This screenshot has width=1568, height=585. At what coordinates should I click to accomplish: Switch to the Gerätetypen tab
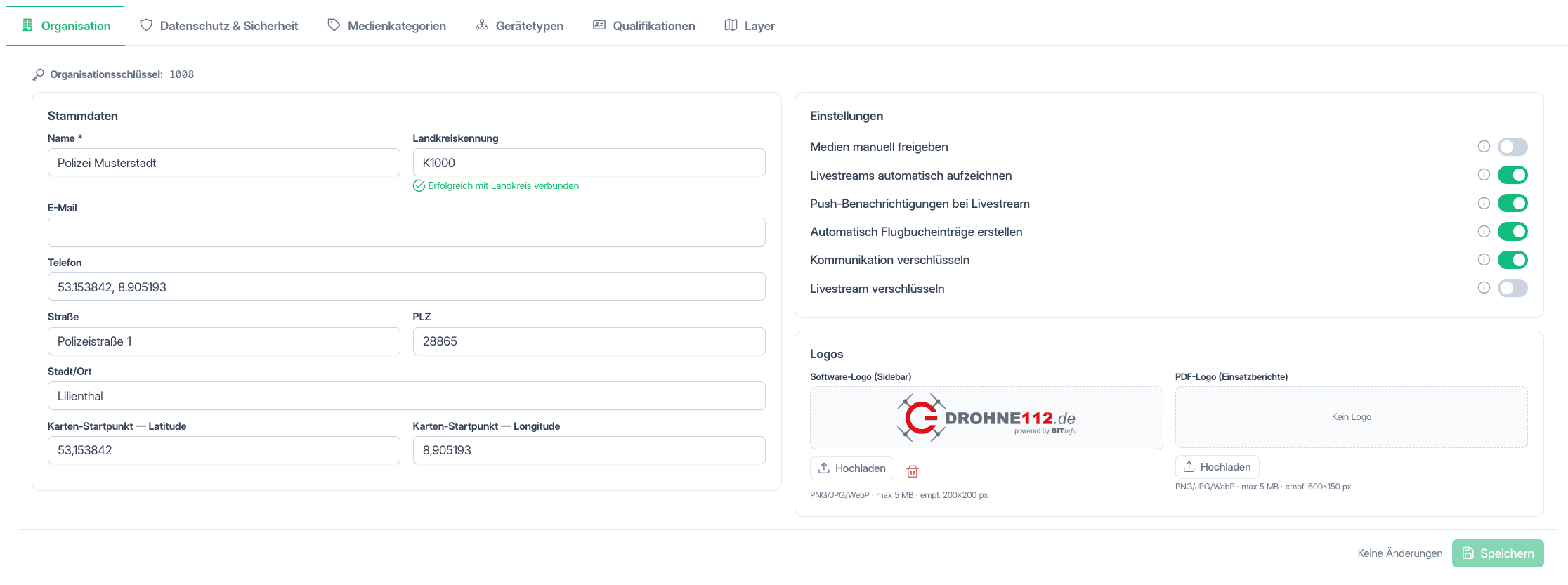[x=520, y=26]
